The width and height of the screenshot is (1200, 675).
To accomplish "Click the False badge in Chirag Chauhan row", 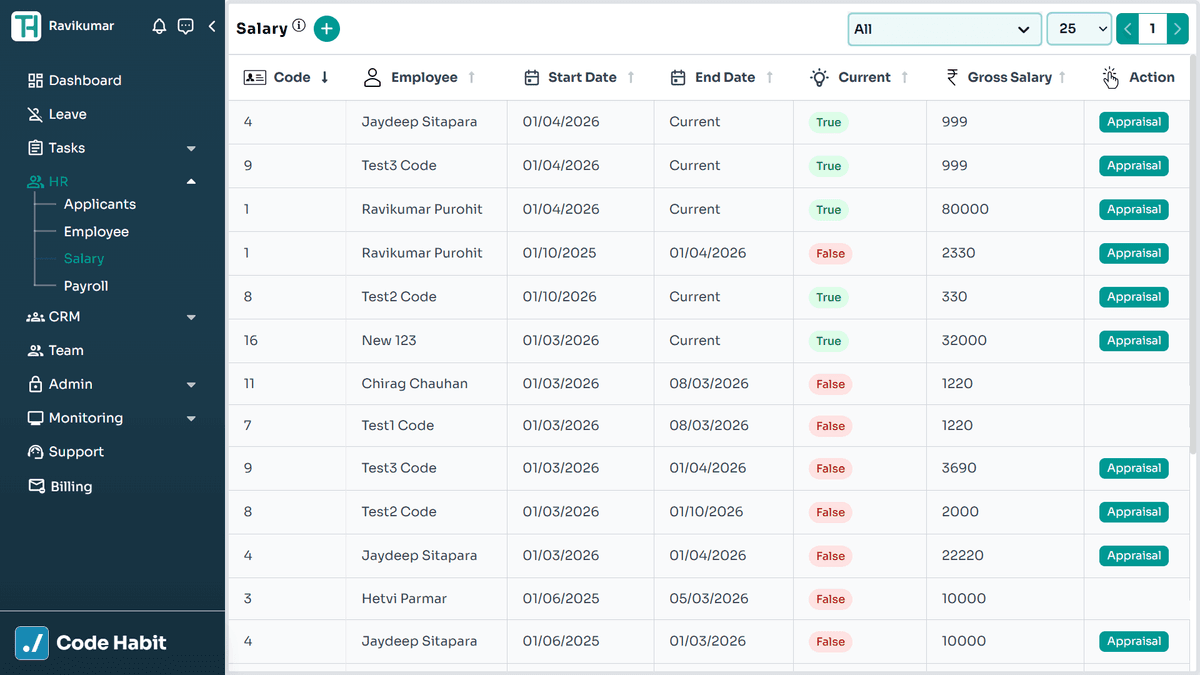I will tap(830, 384).
